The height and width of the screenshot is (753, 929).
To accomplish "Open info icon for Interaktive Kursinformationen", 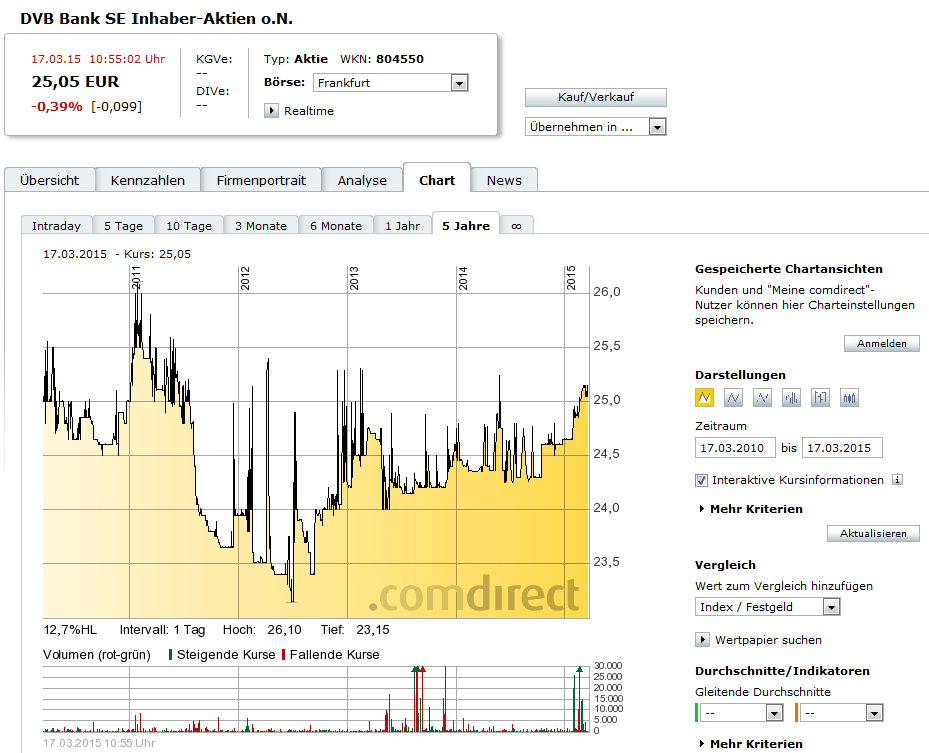I will [x=898, y=480].
